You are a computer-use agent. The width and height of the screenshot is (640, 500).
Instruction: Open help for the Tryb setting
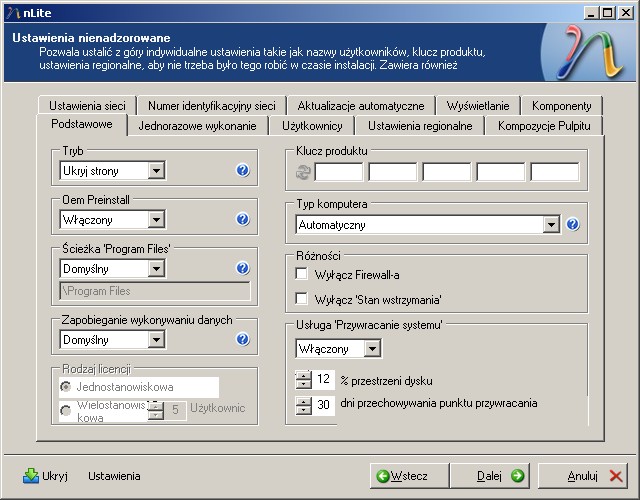pos(242,170)
